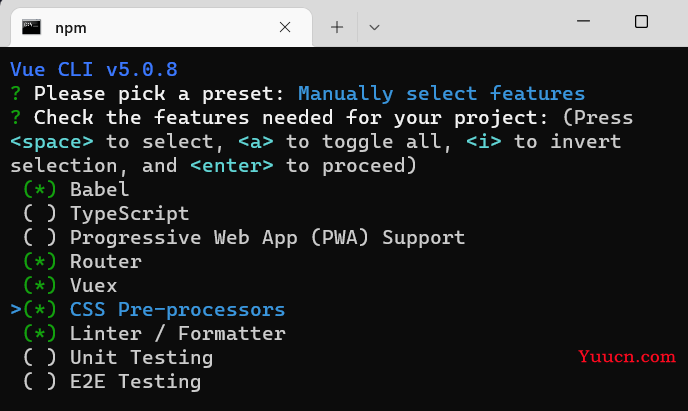Maximize the terminal window
688x411 pixels.
click(641, 21)
